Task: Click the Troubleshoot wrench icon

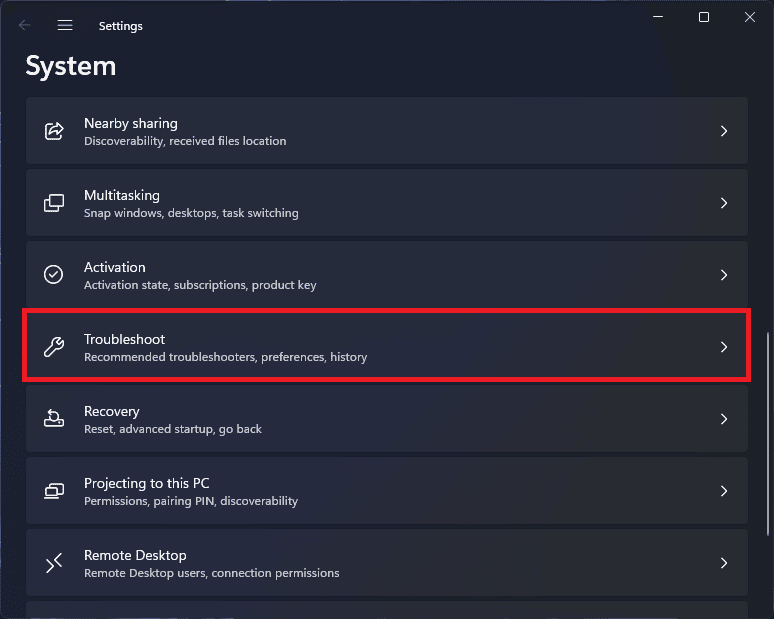Action: coord(54,347)
